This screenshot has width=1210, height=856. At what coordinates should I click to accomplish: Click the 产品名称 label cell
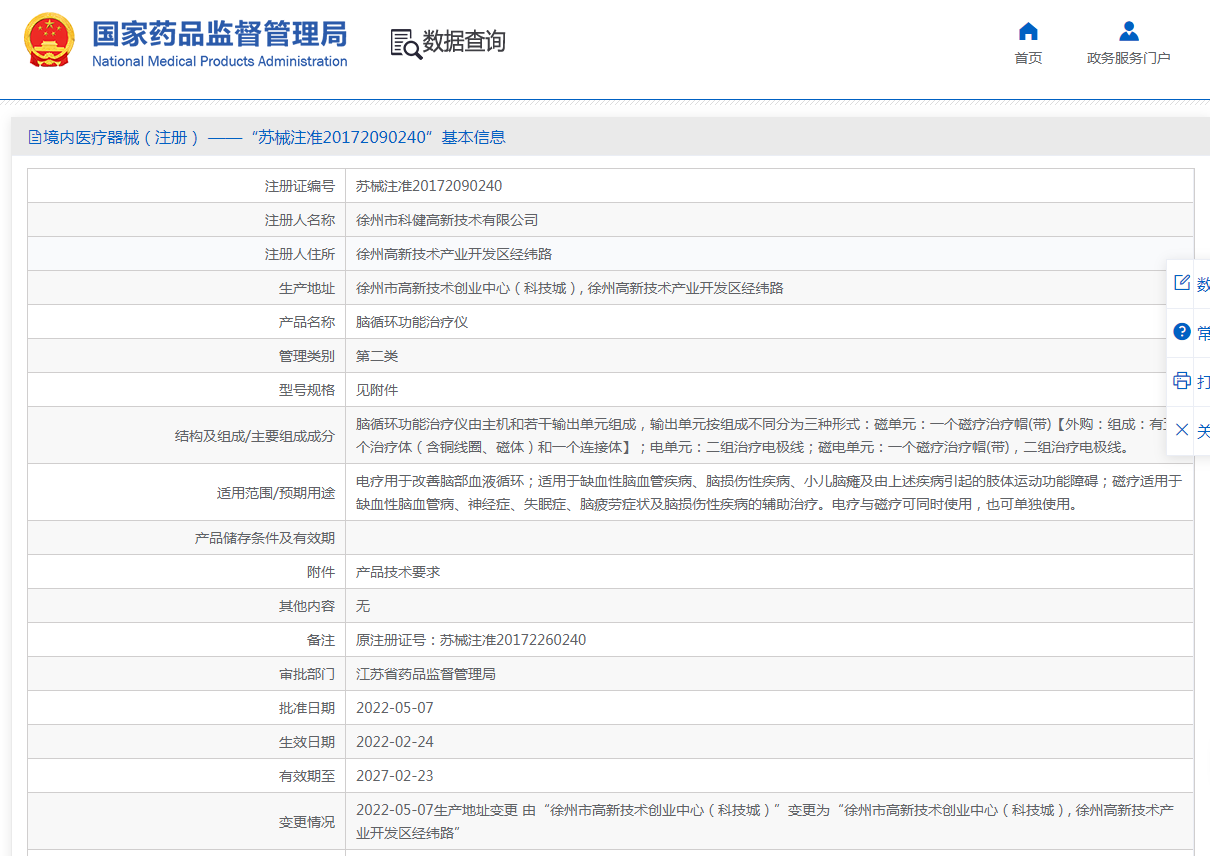pos(186,322)
